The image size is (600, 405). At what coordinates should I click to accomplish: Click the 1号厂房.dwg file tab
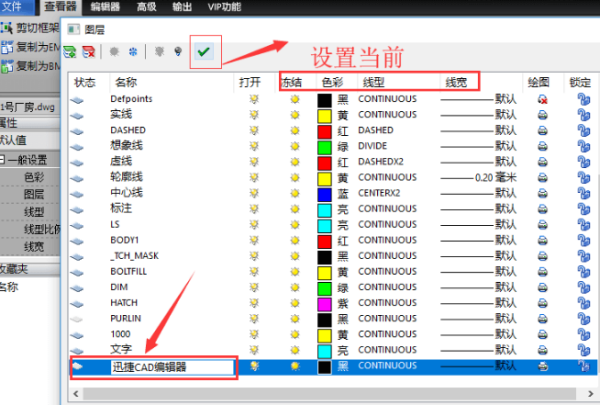tap(28, 107)
